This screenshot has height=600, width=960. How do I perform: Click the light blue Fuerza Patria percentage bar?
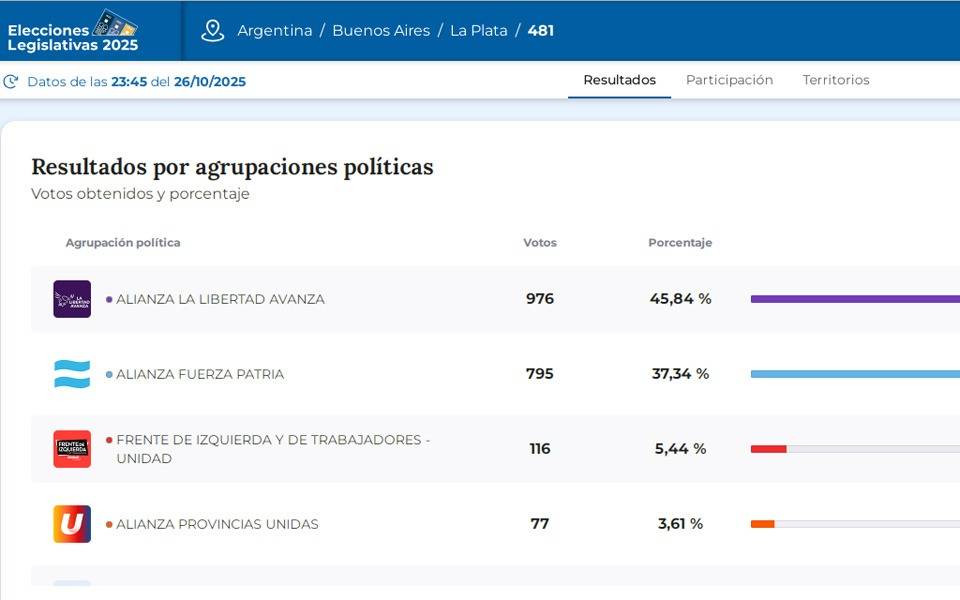(x=855, y=374)
